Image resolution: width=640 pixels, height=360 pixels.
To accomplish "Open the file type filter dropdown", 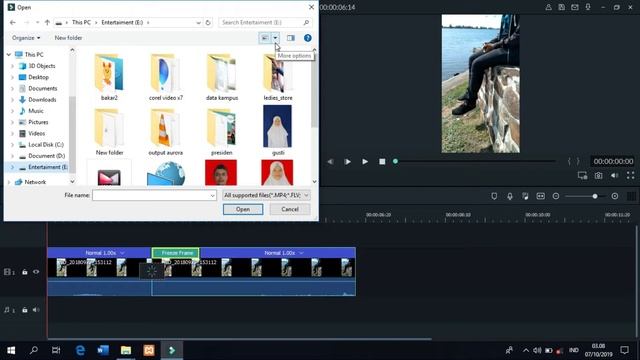I will [x=266, y=196].
